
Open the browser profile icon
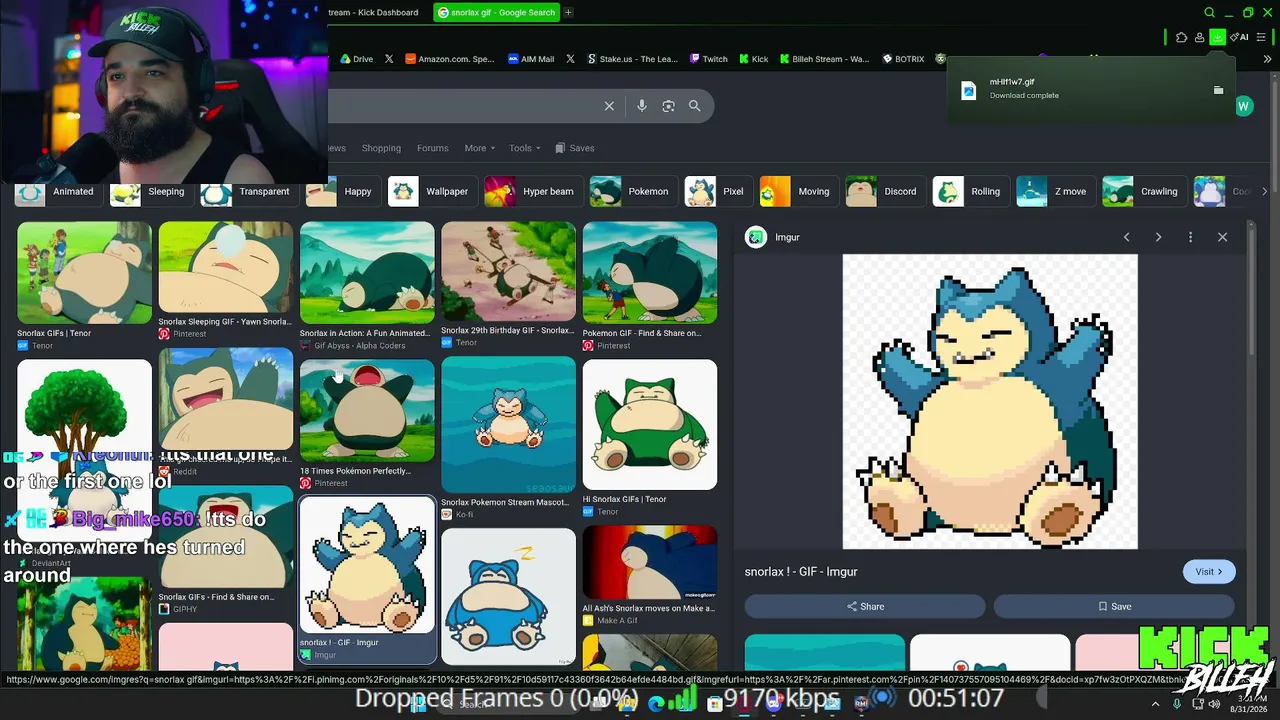click(x=1199, y=37)
